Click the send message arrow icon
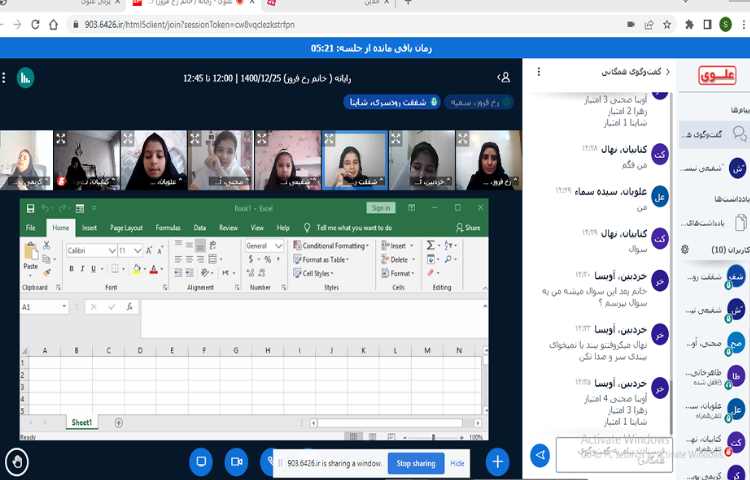 pos(540,455)
